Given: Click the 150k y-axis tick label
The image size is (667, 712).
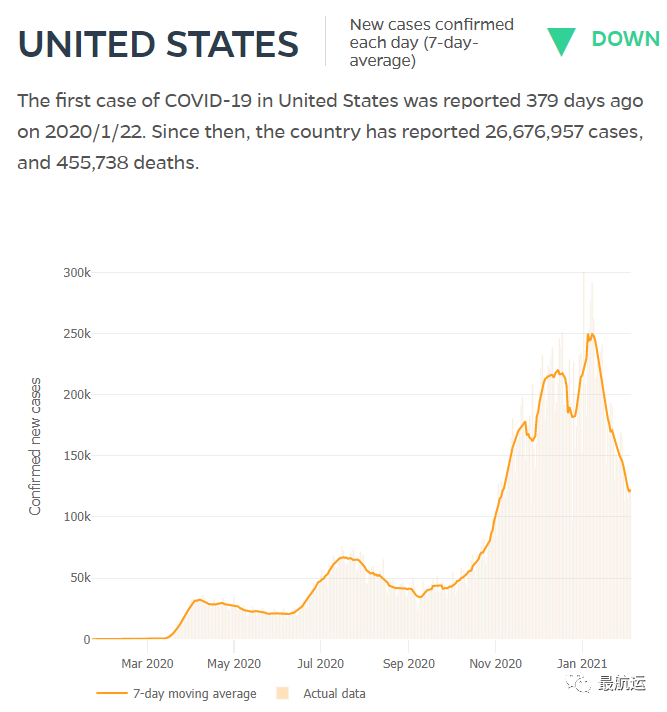Looking at the screenshot, I should click(x=77, y=455).
